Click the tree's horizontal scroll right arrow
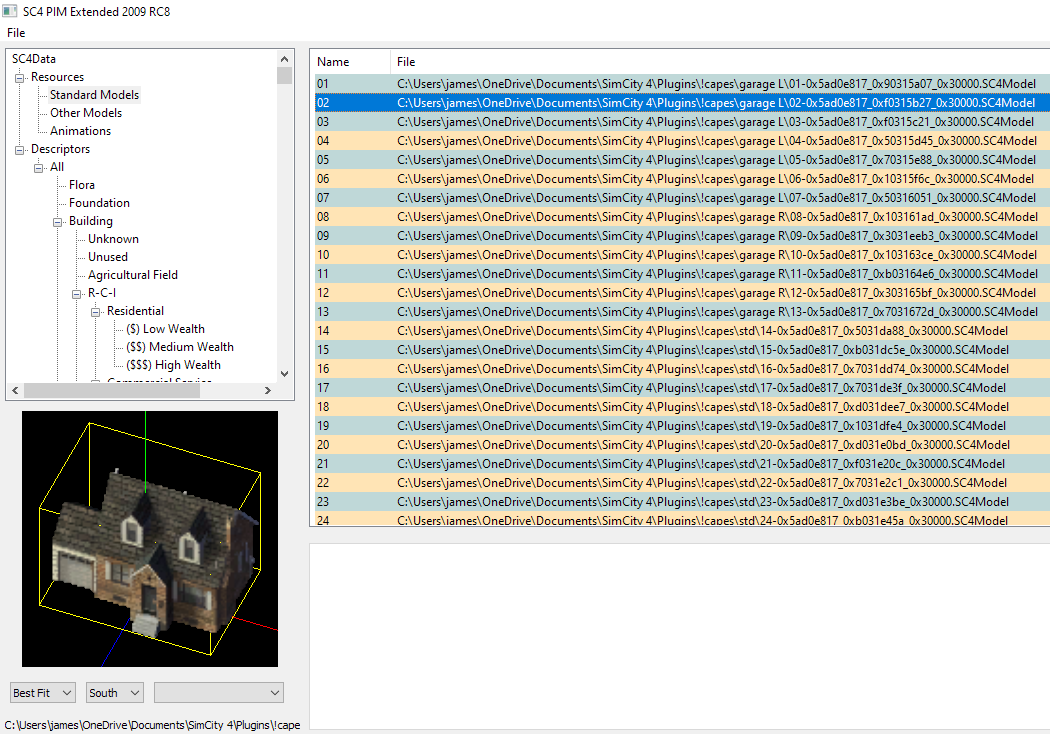Viewport: 1050px width, 734px height. point(268,390)
